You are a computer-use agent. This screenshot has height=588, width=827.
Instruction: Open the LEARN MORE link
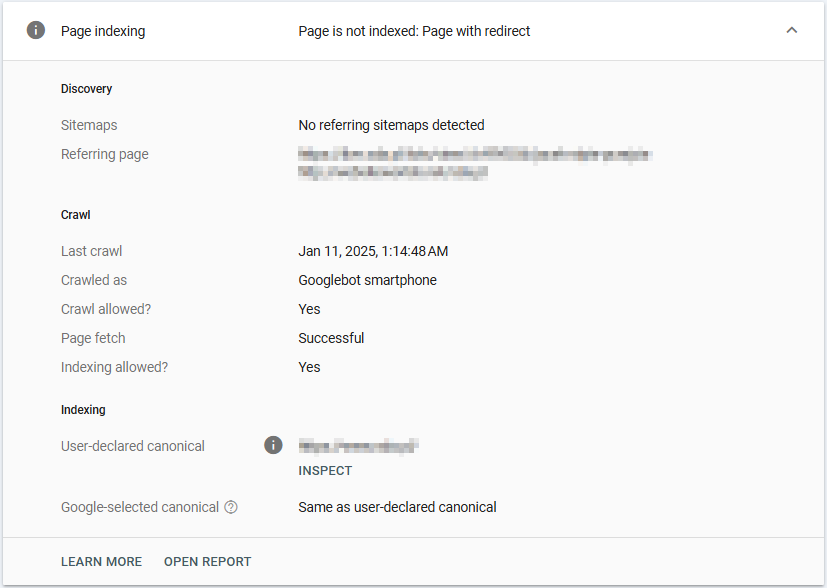[101, 562]
